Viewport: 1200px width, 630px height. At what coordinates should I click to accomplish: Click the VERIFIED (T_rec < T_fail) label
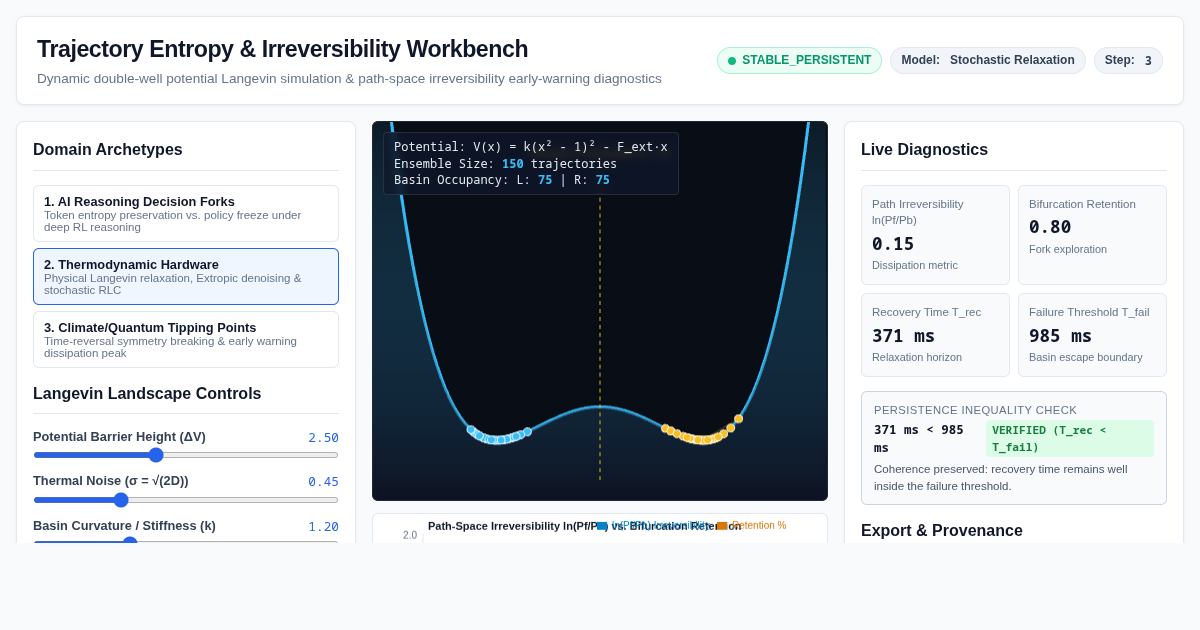(x=1069, y=438)
